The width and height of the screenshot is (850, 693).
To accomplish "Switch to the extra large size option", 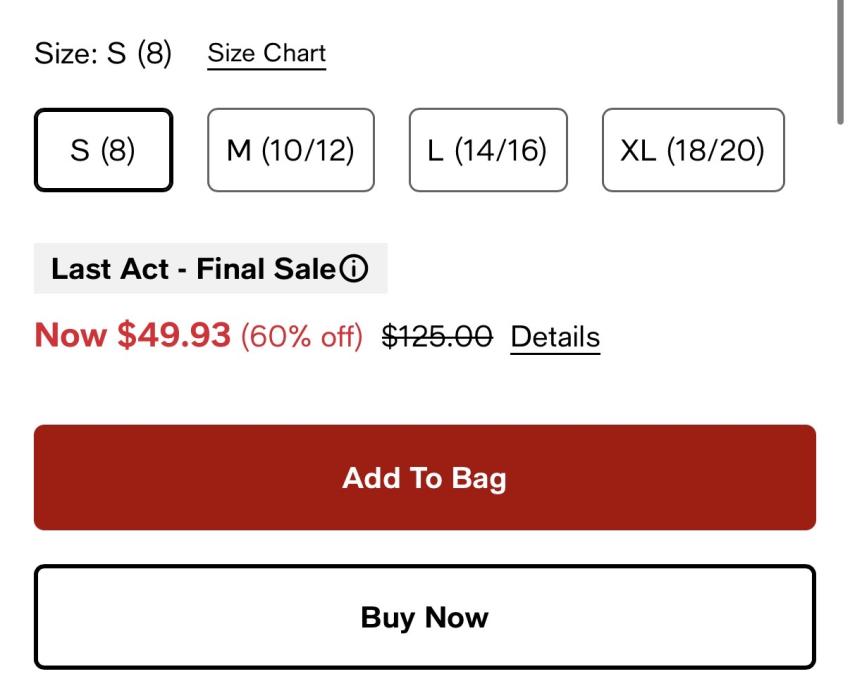I will tap(693, 150).
